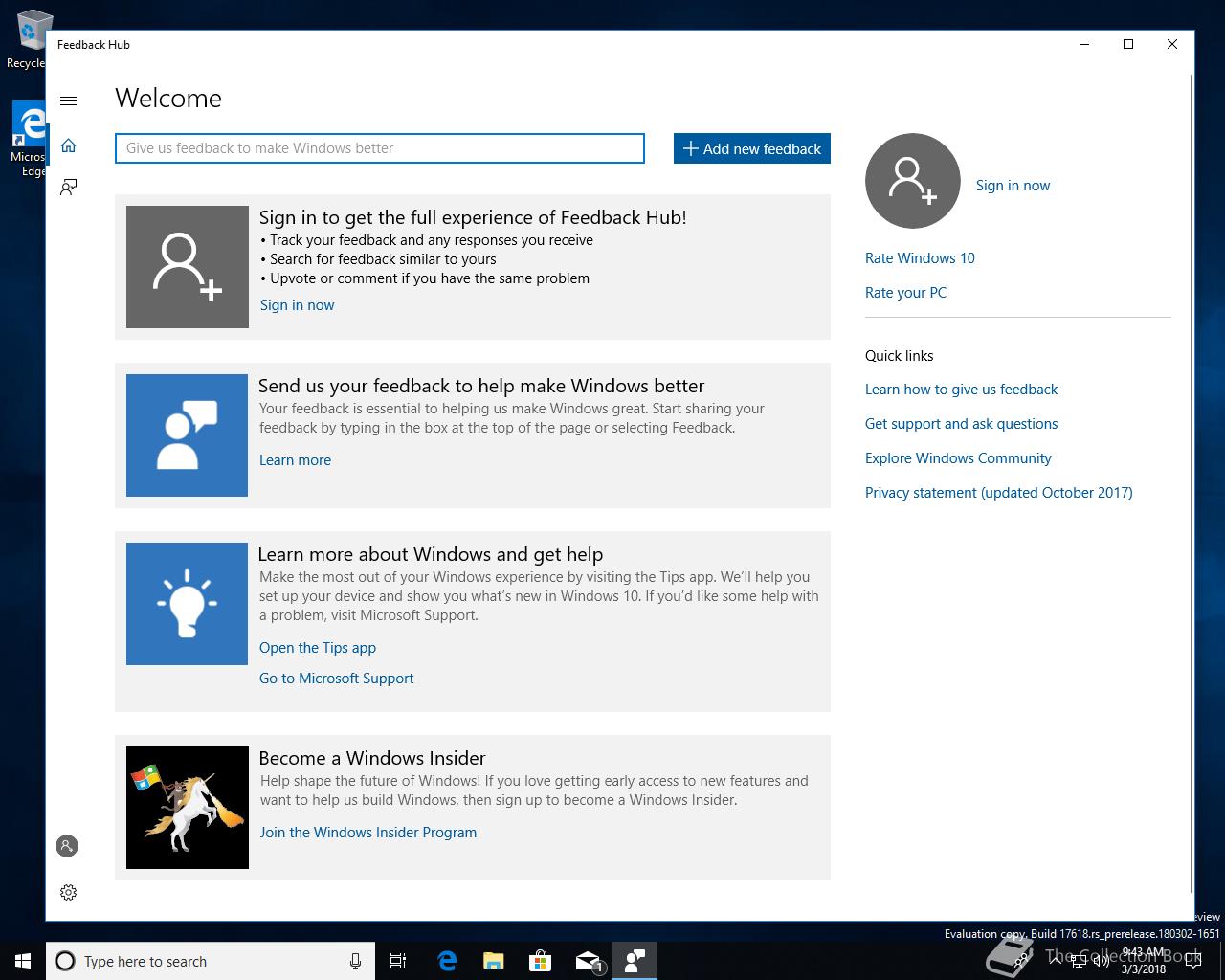Click the Cortana search box
Viewport: 1225px width, 980px height.
tap(211, 961)
